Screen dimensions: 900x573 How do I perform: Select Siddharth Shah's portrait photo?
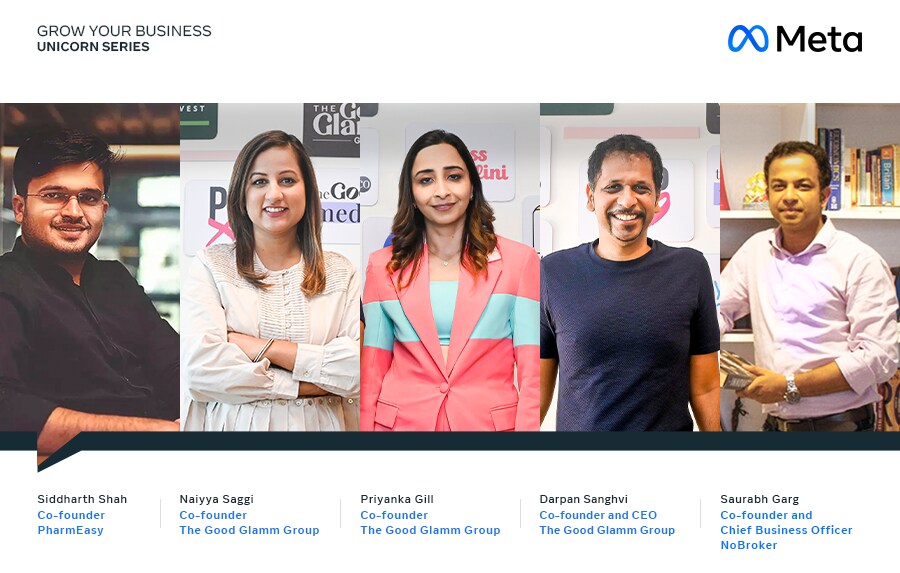90,267
